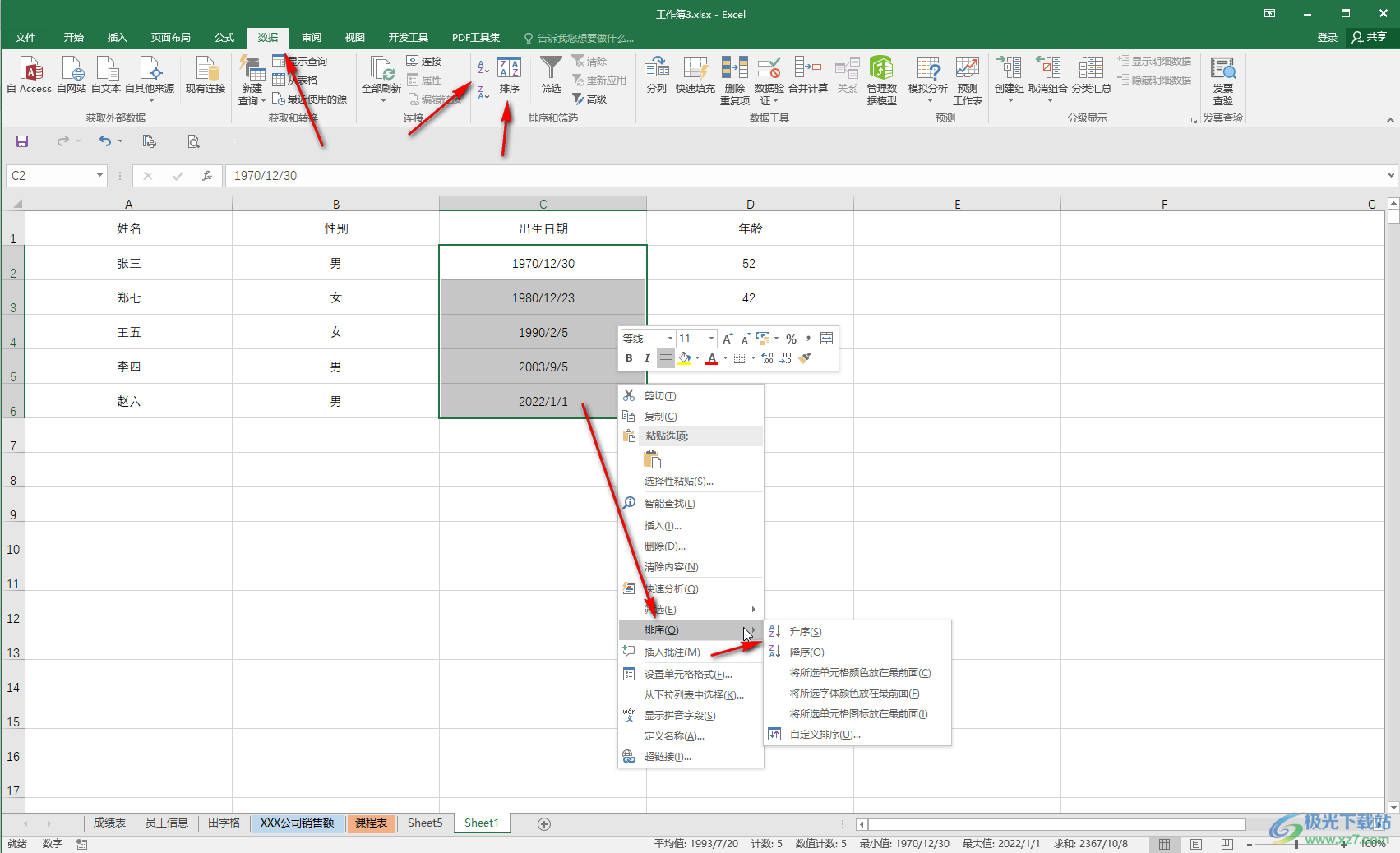Toggle the Filter (筛选) funnel
This screenshot has width=1400, height=853.
click(x=552, y=76)
